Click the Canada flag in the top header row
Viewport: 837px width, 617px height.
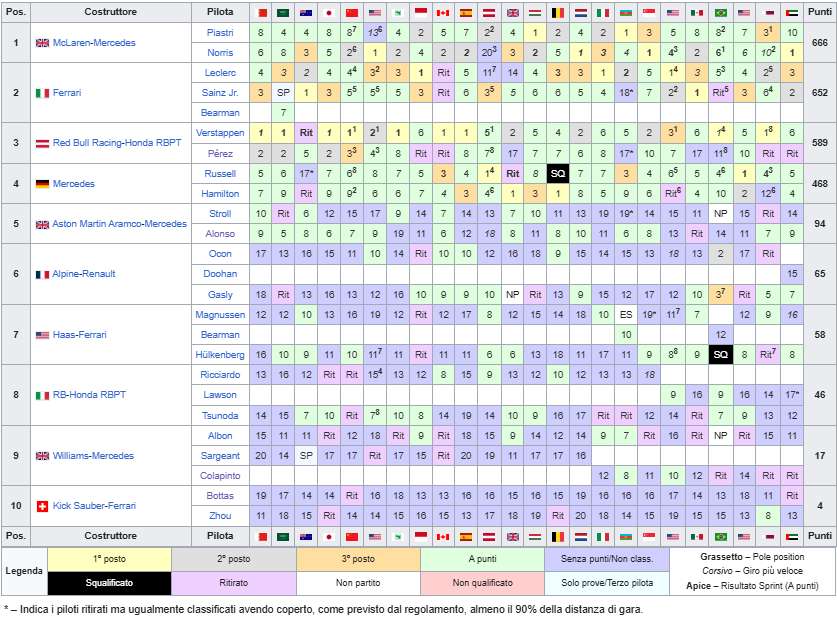coord(444,12)
